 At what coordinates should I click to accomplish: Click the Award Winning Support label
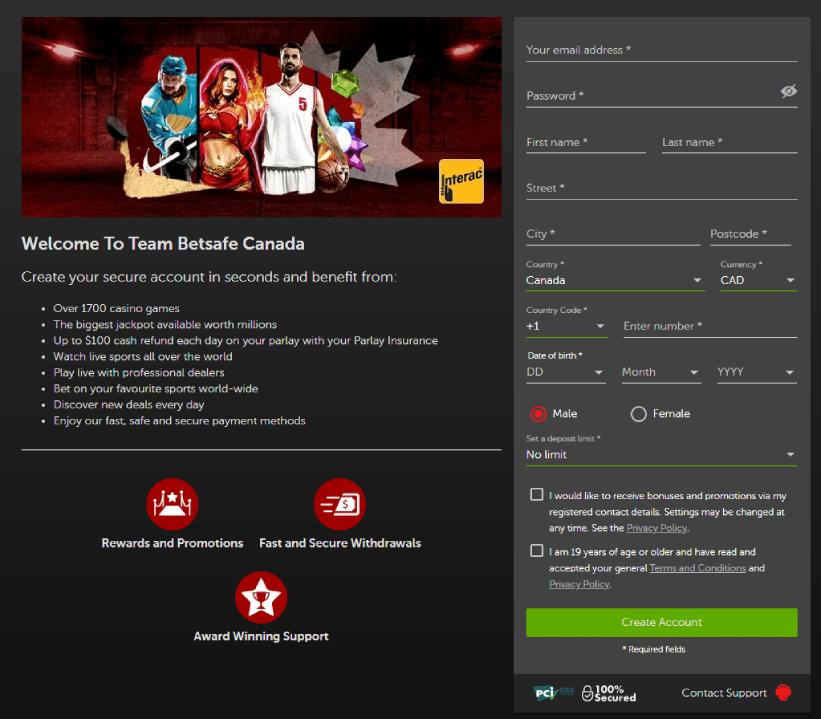261,636
